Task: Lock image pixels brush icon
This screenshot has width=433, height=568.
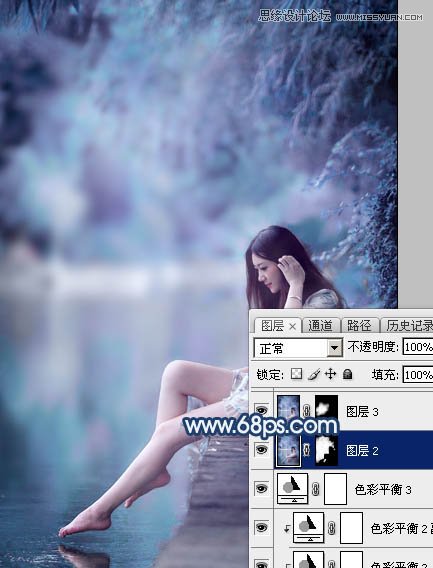Action: click(314, 374)
